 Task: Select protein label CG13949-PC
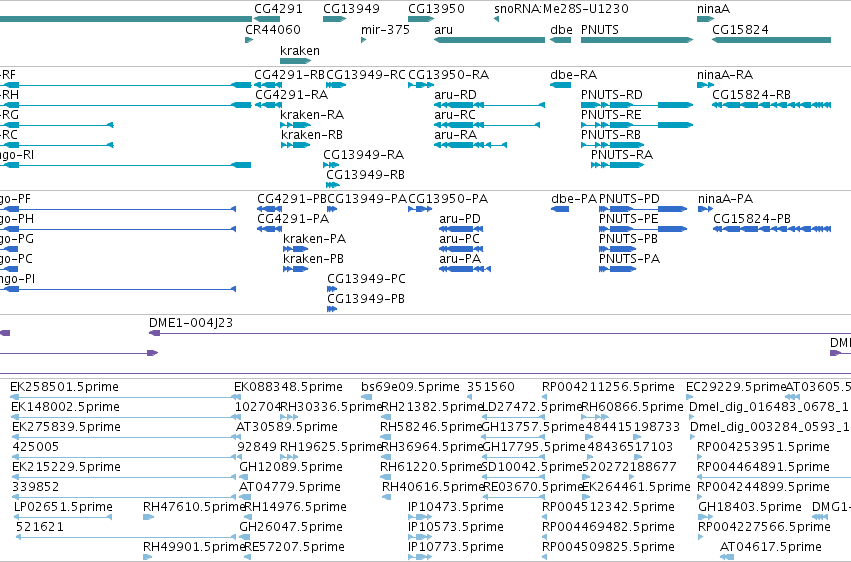366,279
